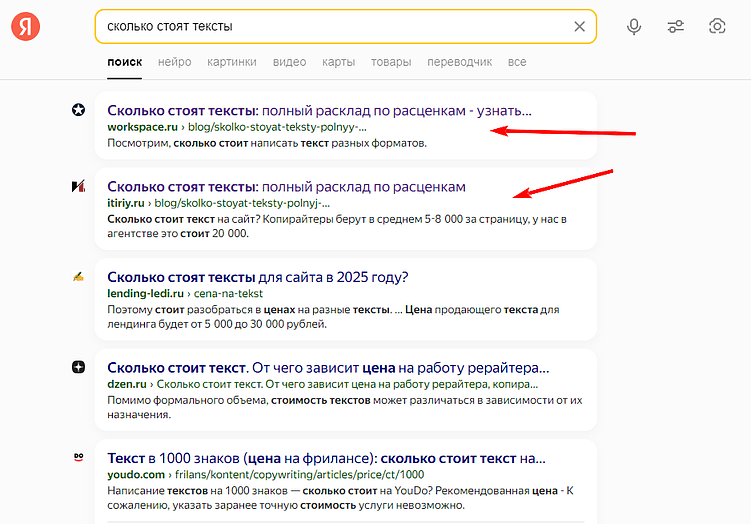Screen dimensions: 751x524
Task: Click the dzen.ru domain link
Action: 127,384
